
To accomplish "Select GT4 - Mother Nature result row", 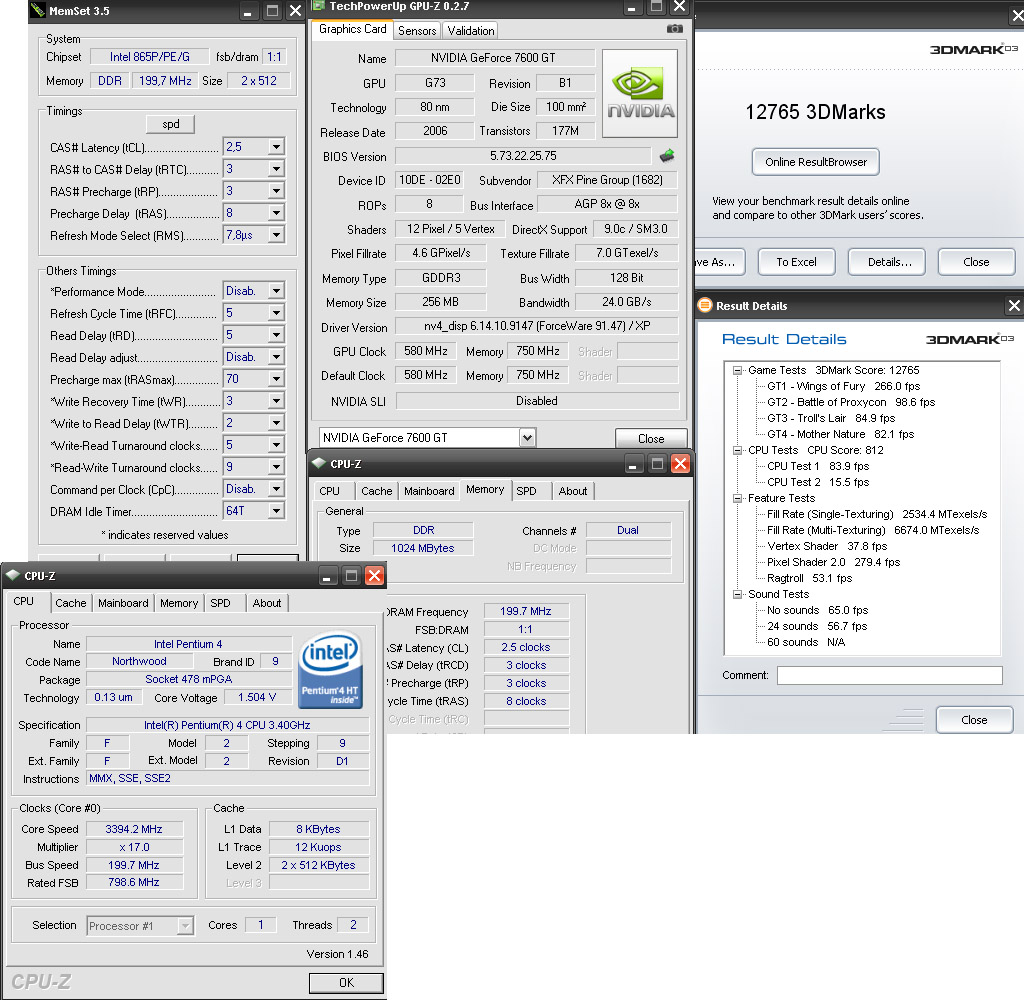I will tap(840, 434).
